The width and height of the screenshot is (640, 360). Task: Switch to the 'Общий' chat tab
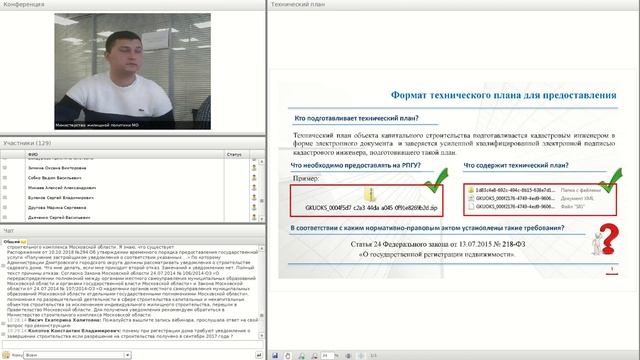pyautogui.click(x=14, y=242)
